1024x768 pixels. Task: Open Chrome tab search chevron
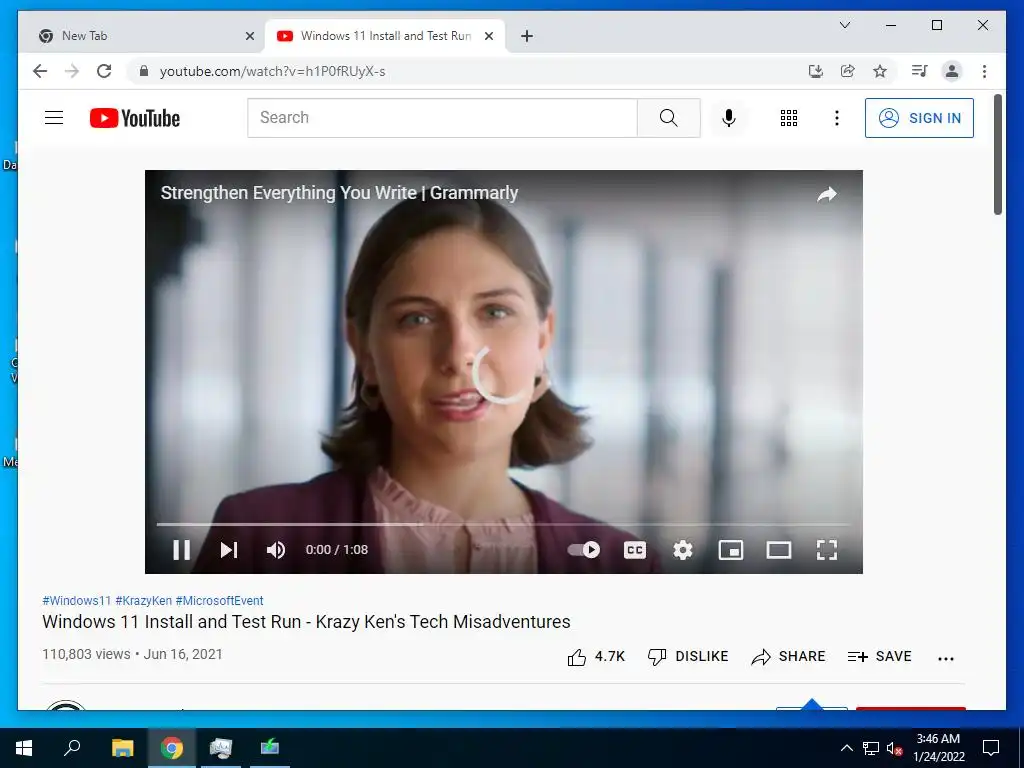[844, 25]
